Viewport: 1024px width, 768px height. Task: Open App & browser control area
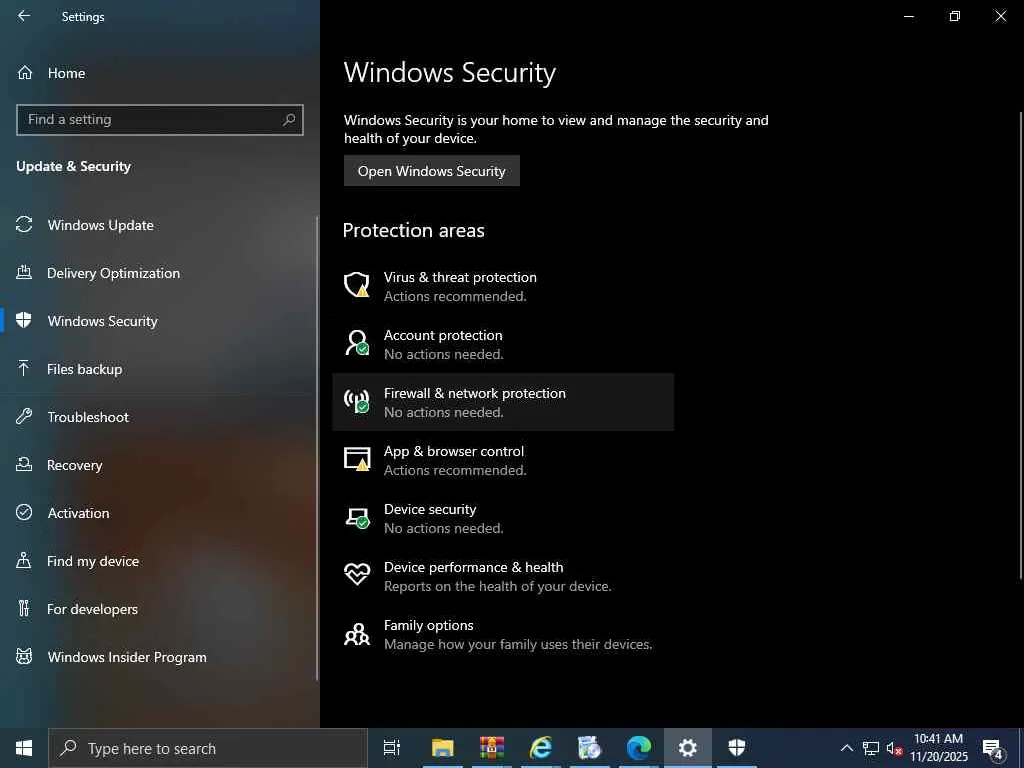click(x=503, y=460)
